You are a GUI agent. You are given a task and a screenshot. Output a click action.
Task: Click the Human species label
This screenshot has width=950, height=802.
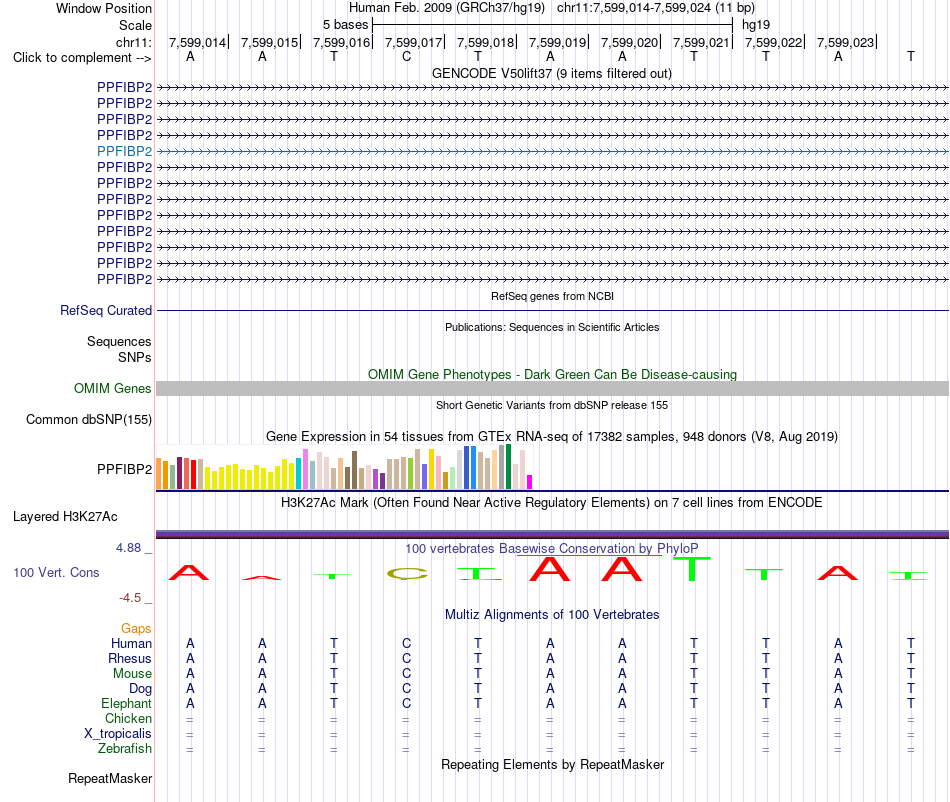coord(131,643)
